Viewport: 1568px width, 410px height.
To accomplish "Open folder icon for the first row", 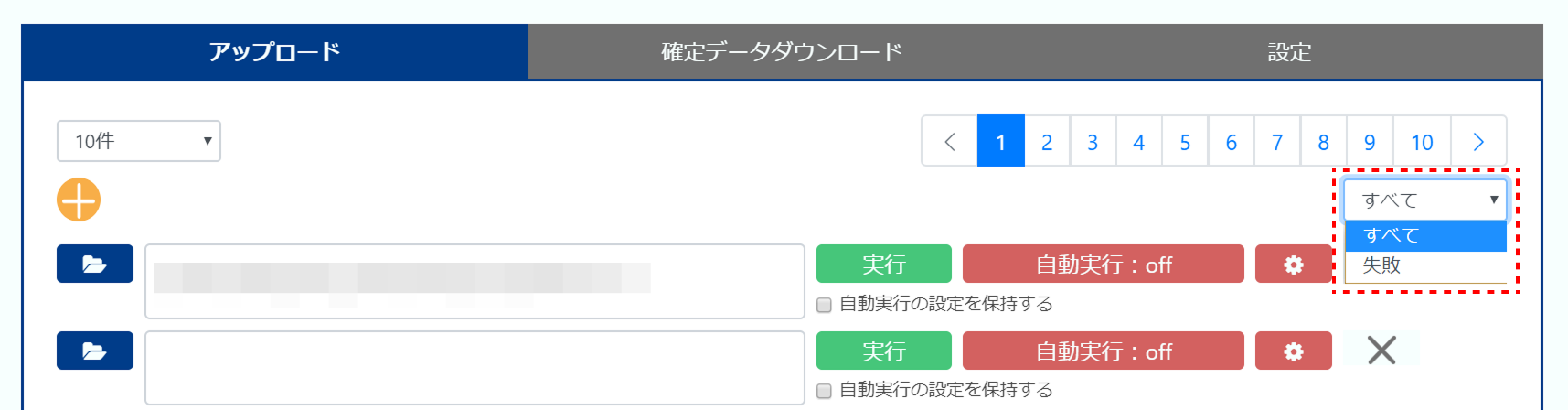I will coord(95,264).
